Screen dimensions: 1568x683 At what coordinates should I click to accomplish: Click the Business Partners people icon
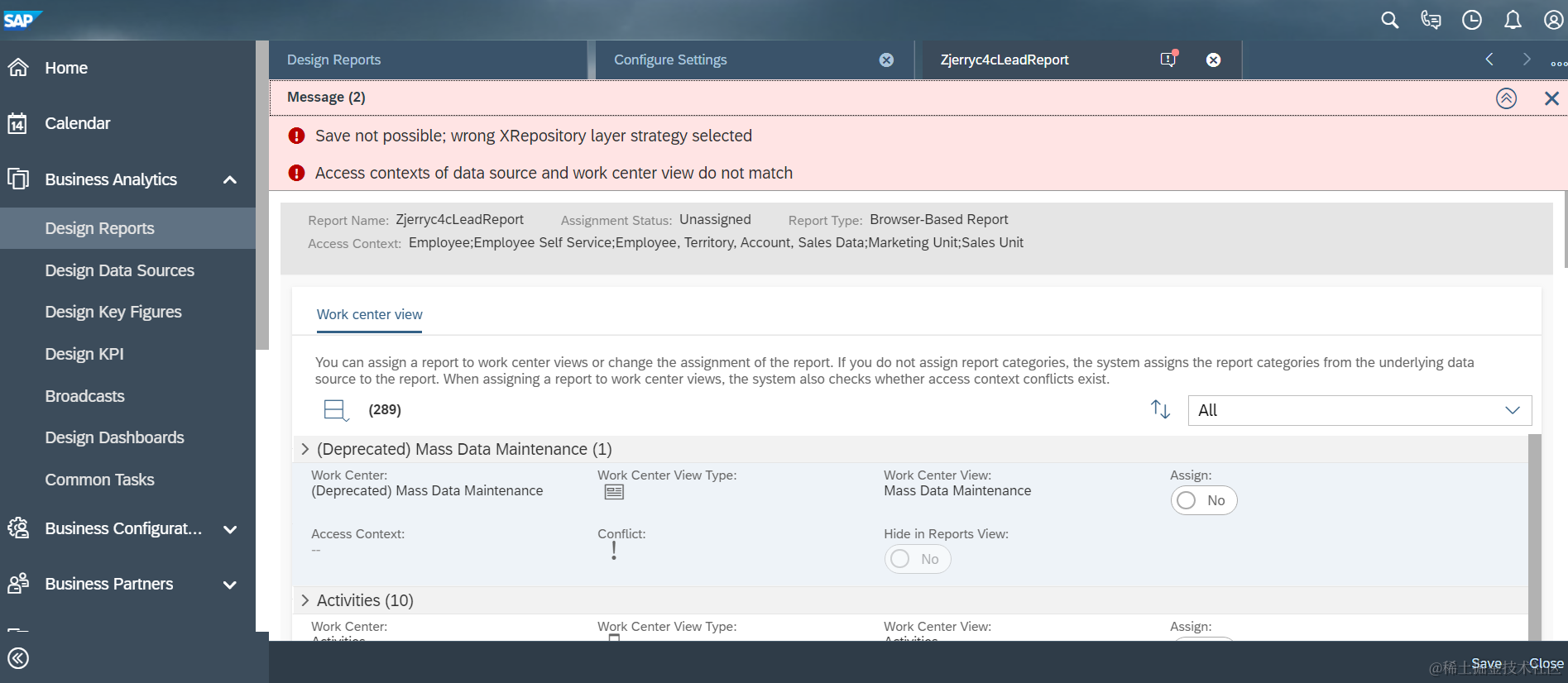coord(18,584)
